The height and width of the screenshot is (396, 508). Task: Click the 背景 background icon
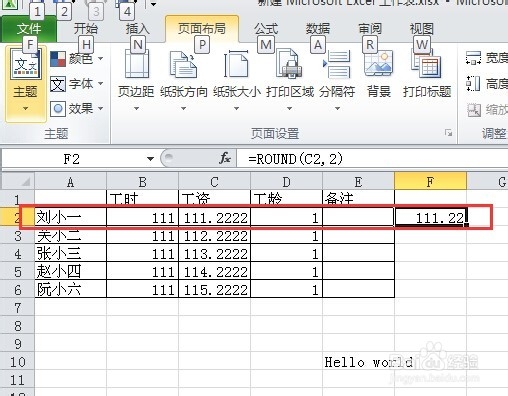(378, 64)
